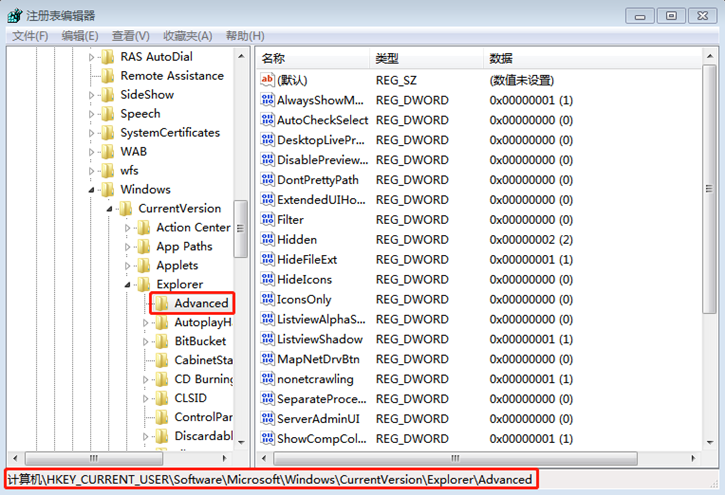Click the tree pane scroll-up arrow
Viewport: 725px width, 495px height.
(x=241, y=56)
